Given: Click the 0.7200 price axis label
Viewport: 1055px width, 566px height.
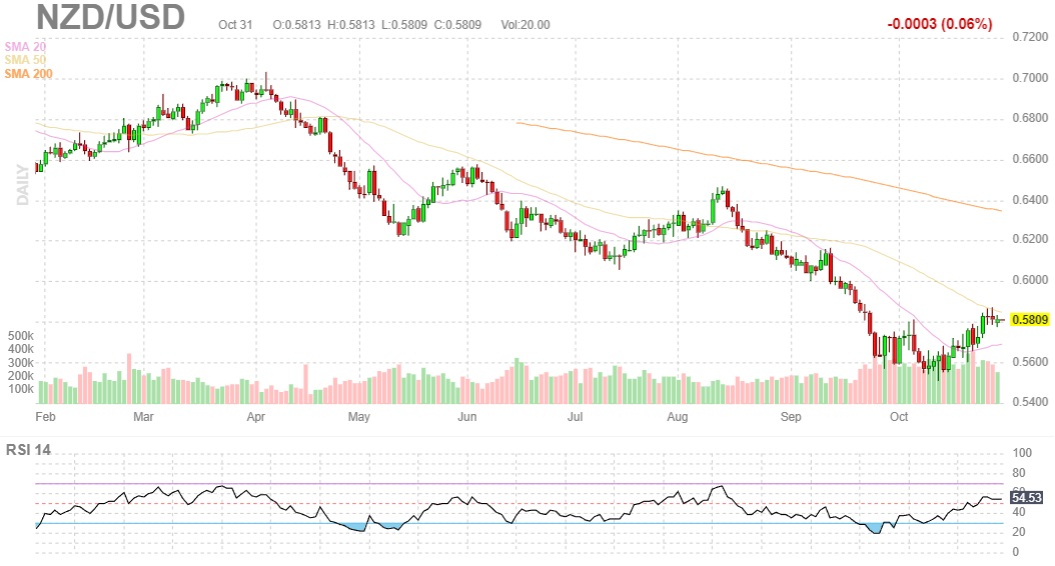Looking at the screenshot, I should coord(1030,36).
